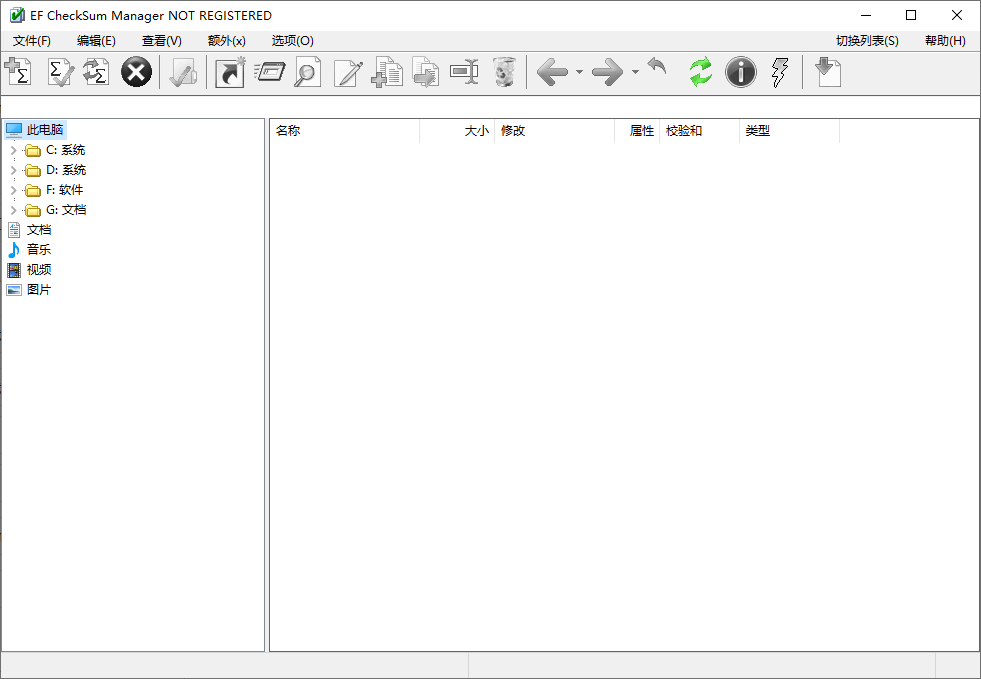Open the 帮助(H) menu
Viewport: 981px width, 679px height.
(x=945, y=41)
